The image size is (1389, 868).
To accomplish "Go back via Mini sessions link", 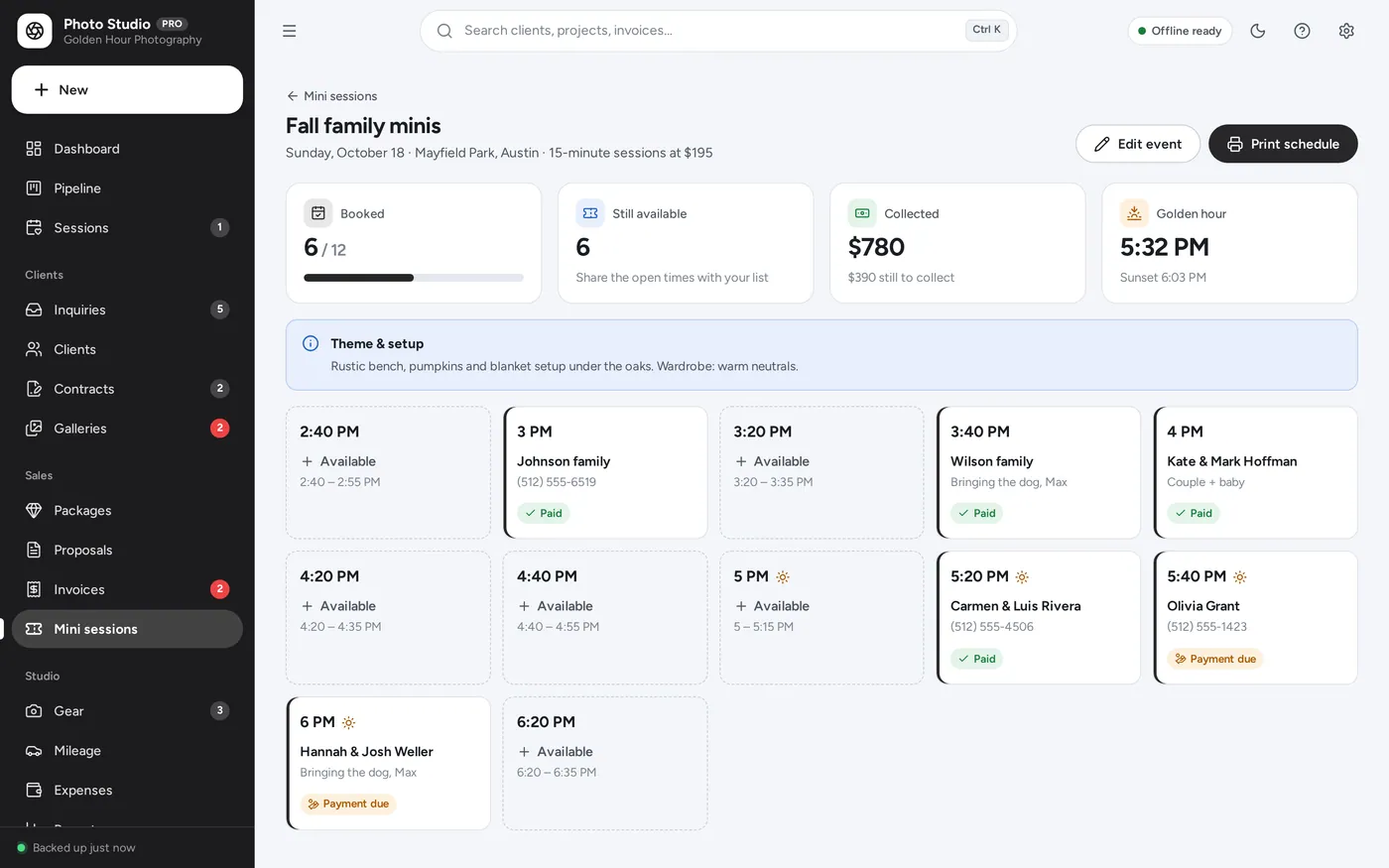I will 331,96.
